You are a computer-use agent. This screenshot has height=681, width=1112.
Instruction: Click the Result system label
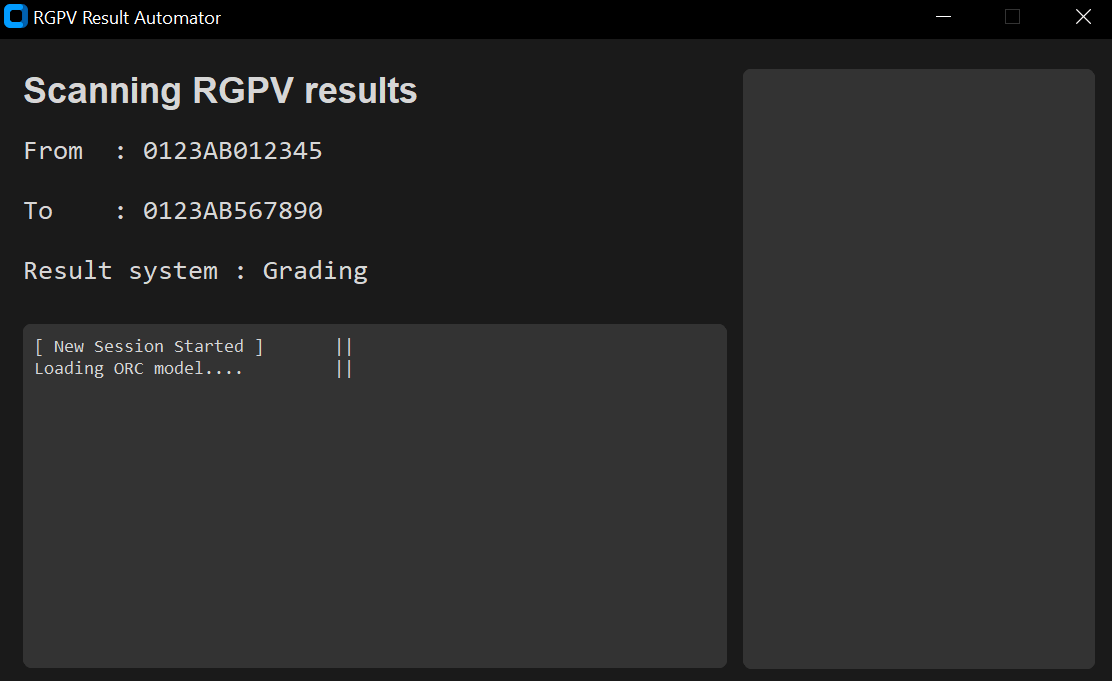[120, 271]
